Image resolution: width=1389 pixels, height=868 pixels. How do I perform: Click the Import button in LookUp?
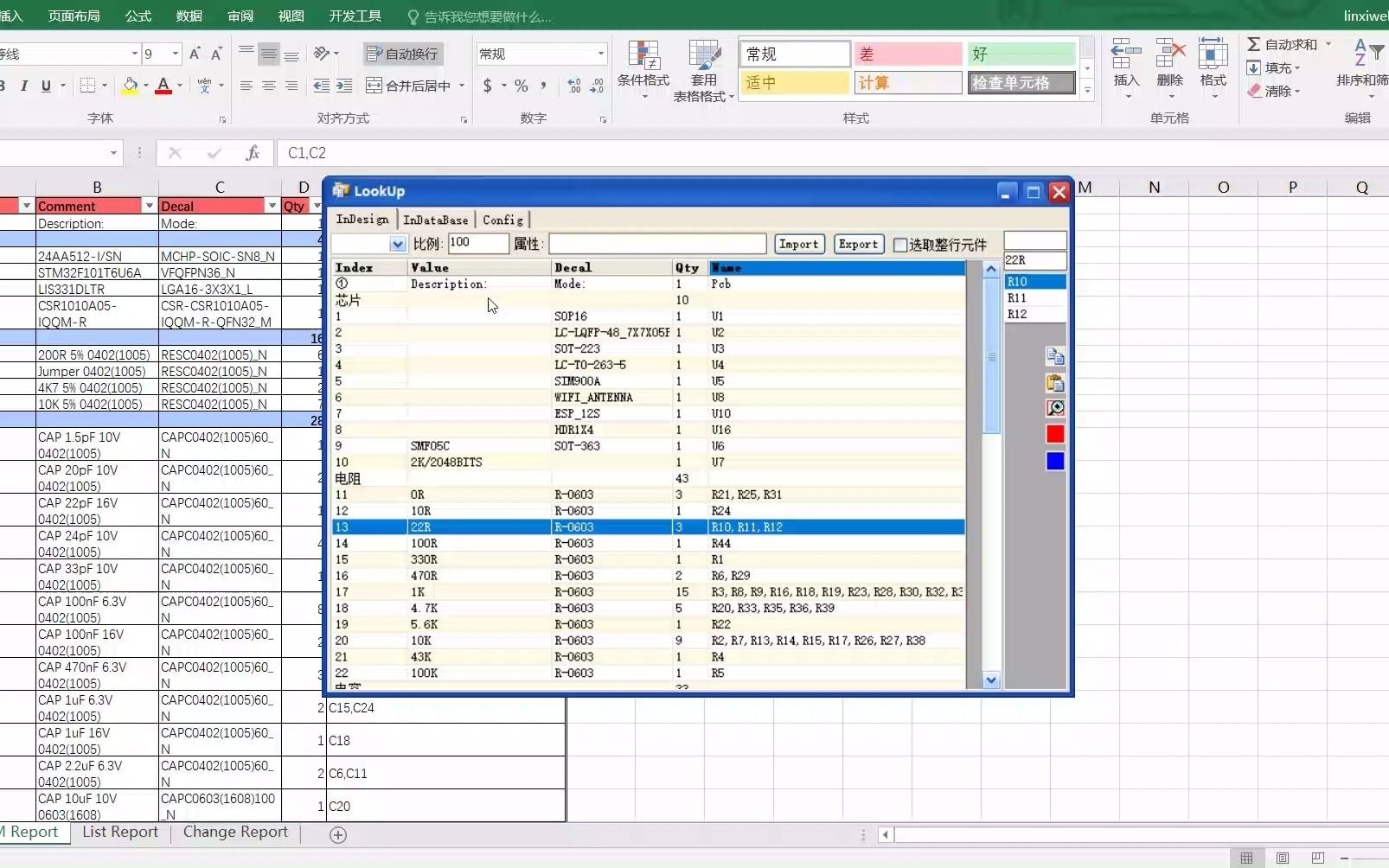click(x=798, y=245)
